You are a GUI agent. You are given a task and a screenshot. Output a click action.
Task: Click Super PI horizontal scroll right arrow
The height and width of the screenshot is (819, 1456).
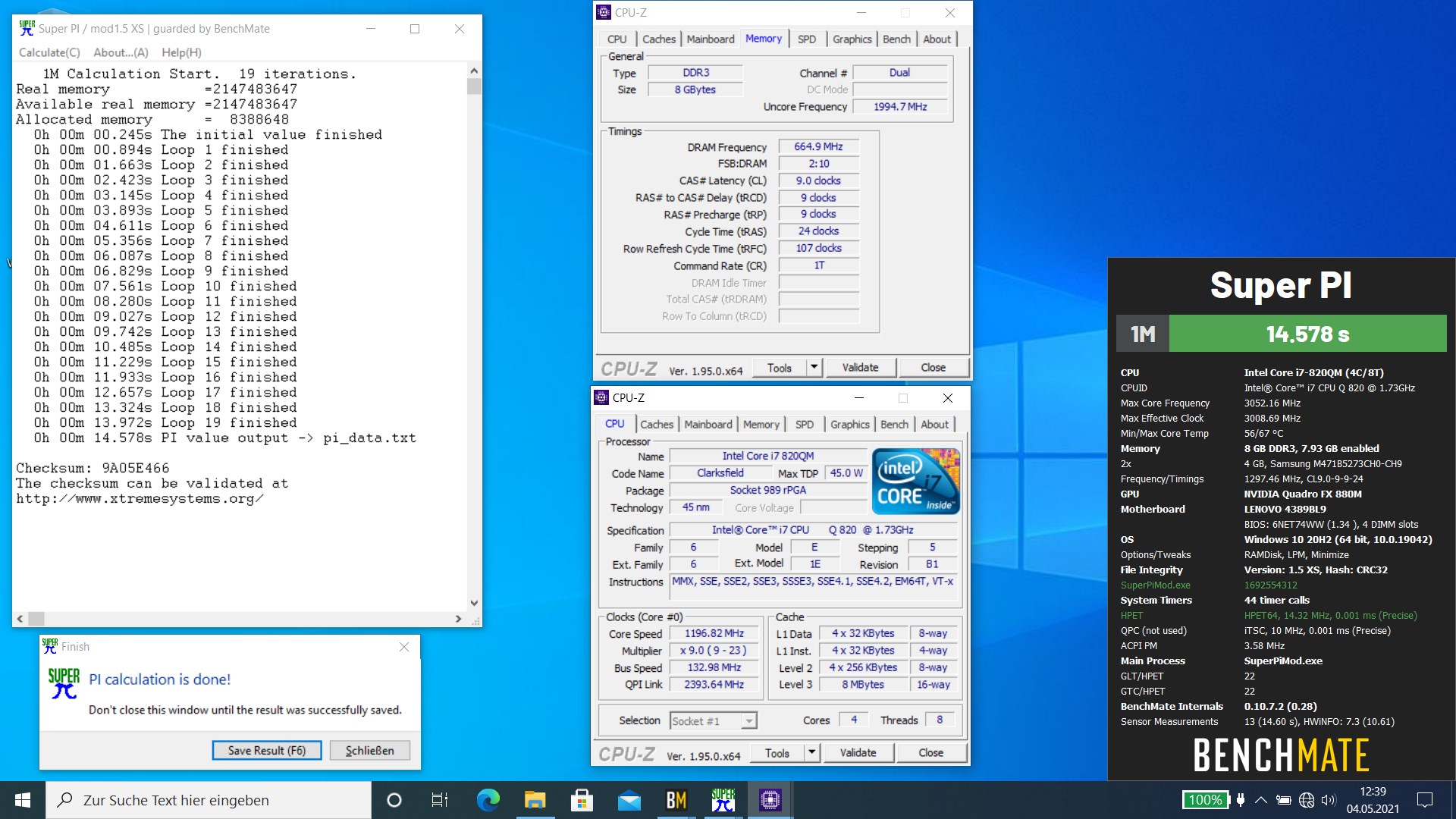pos(458,619)
